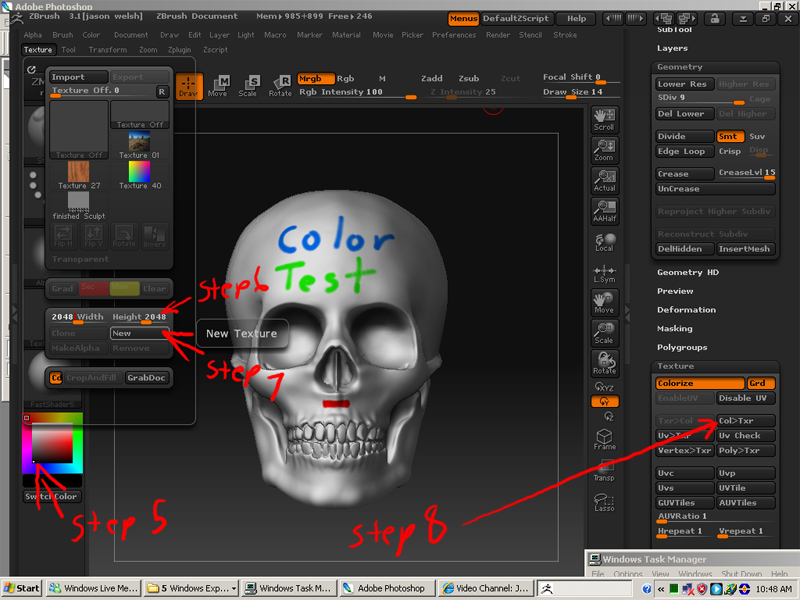Image resolution: width=800 pixels, height=600 pixels.
Task: Click the Flip V texture icon
Action: [x=93, y=236]
